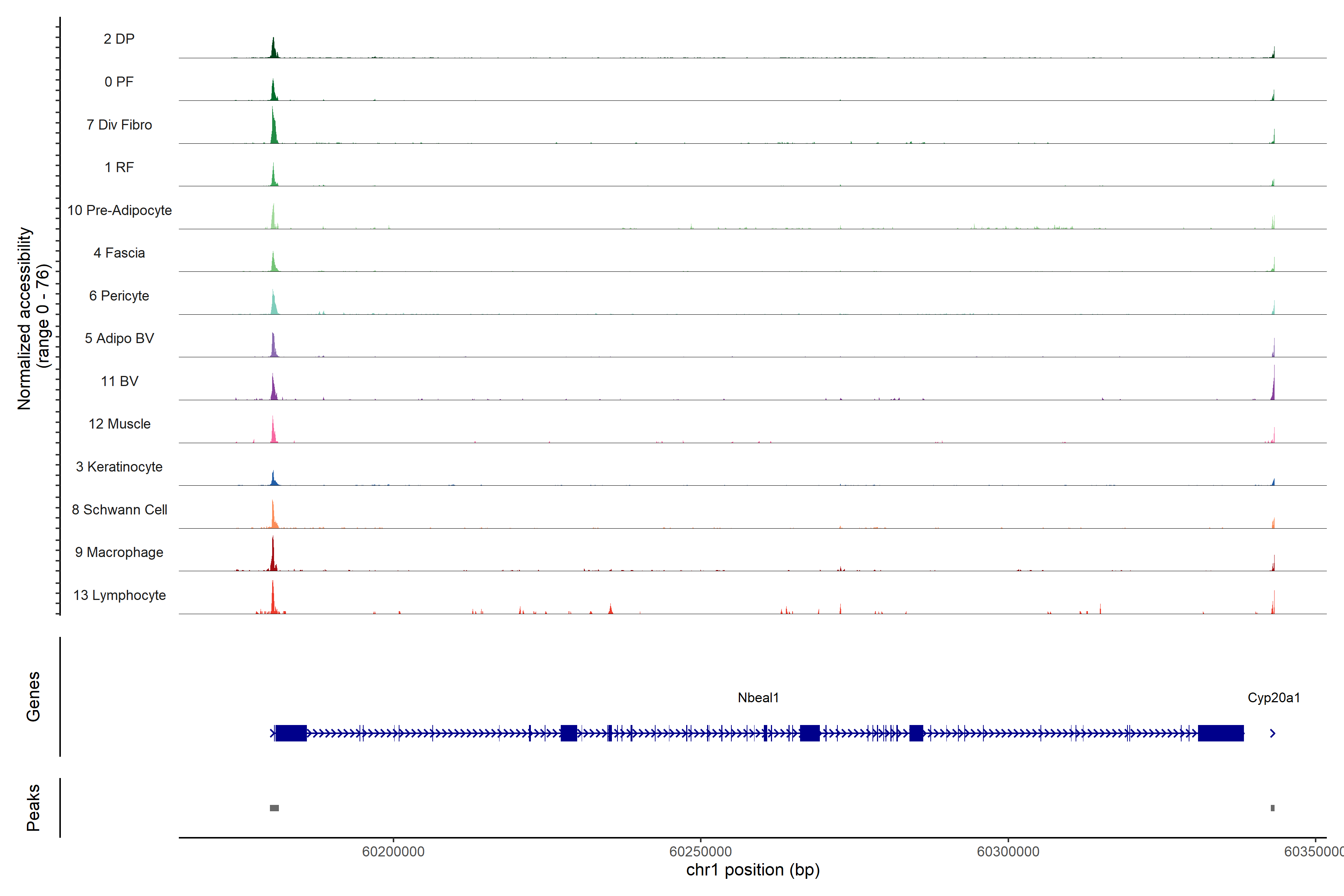Click the last large Nbeal1 exon block

pyautogui.click(x=1220, y=733)
